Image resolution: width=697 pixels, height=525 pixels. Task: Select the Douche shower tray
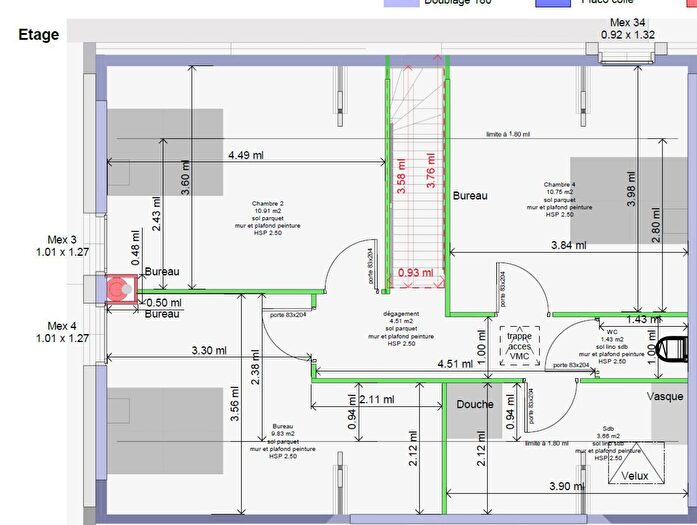pyautogui.click(x=476, y=411)
